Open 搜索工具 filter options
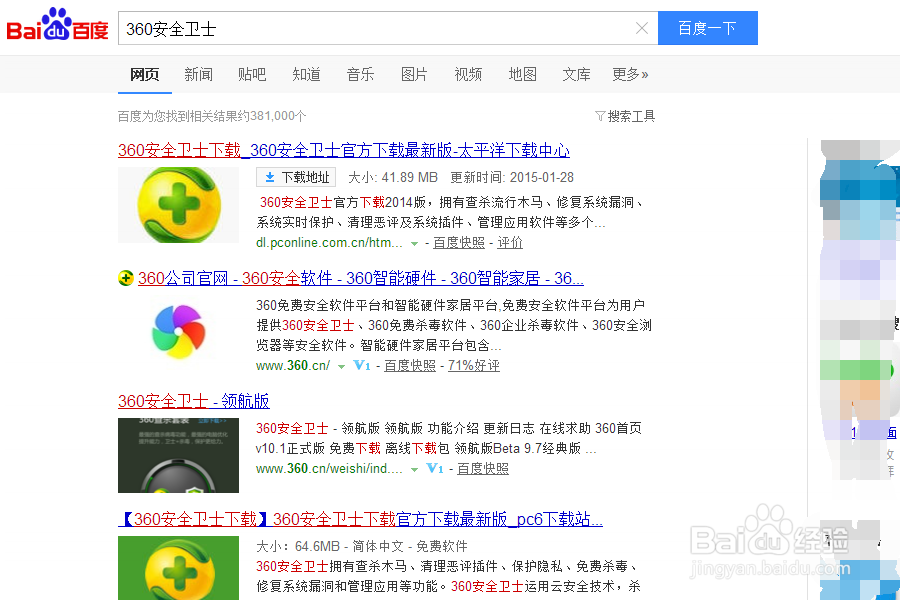The image size is (900, 600). click(625, 117)
